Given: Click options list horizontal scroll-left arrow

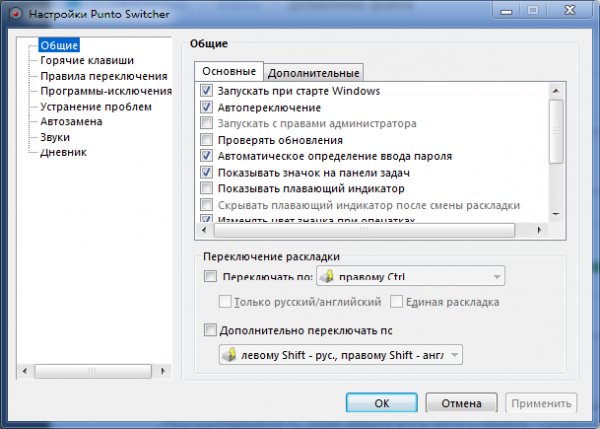Looking at the screenshot, I should click(x=204, y=230).
